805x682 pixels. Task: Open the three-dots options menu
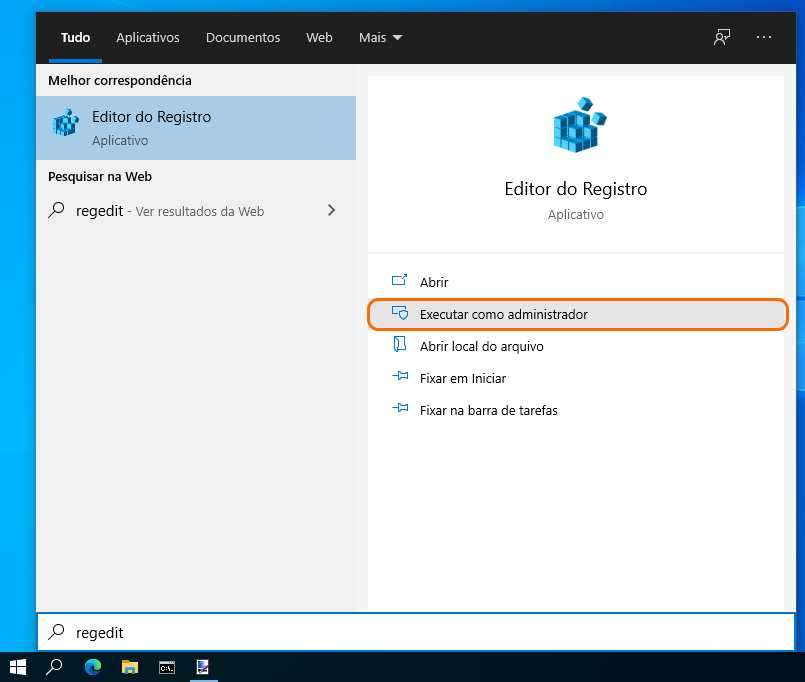[764, 37]
